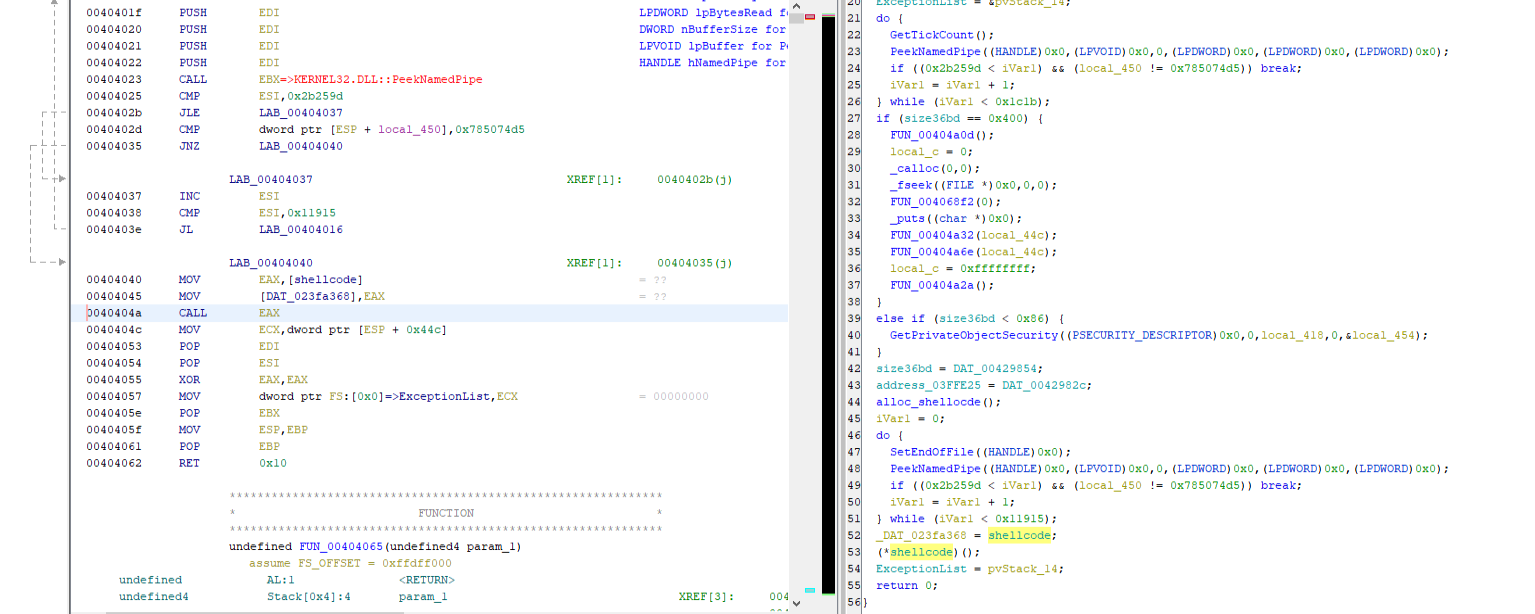Image resolution: width=1535 pixels, height=614 pixels.
Task: Click flow arrowhead pointing at LAB_00404040 label
Action: (x=62, y=263)
